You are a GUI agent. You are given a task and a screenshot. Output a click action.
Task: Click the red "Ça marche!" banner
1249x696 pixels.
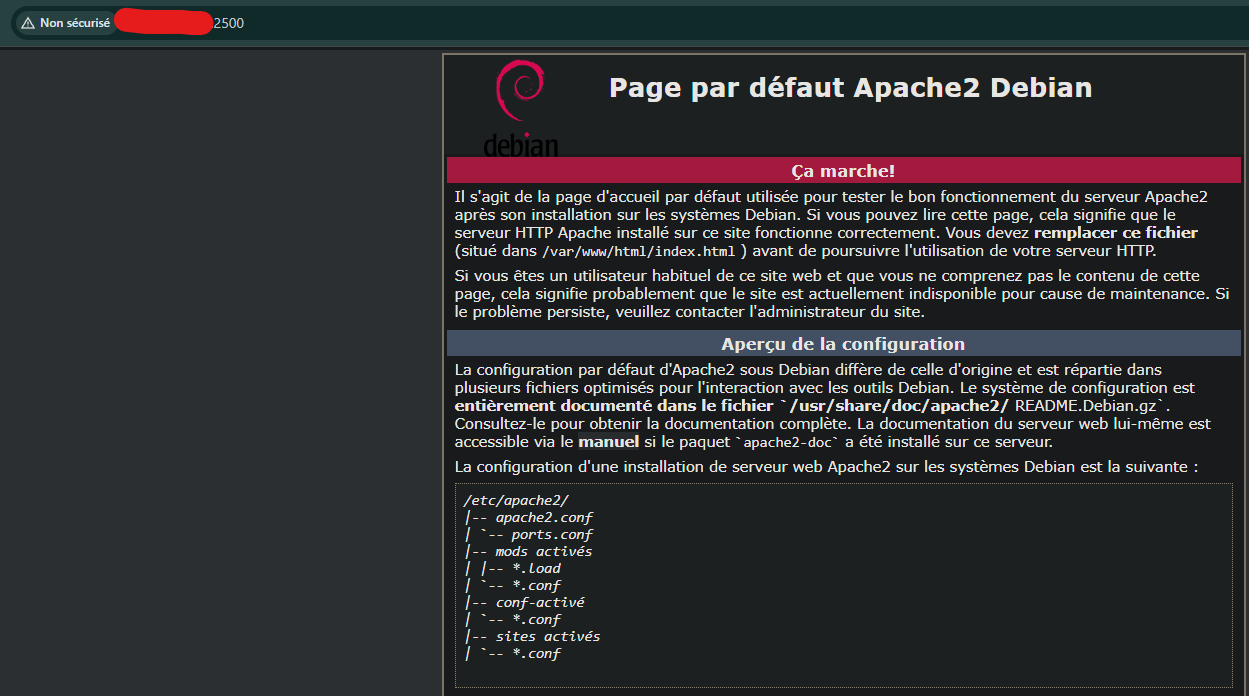pos(843,171)
